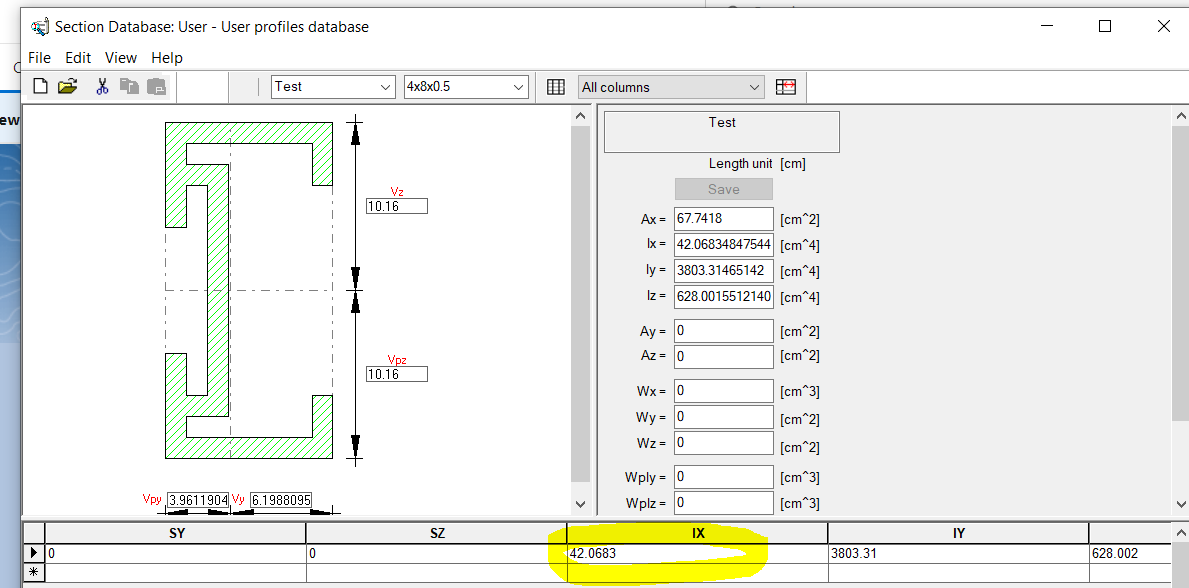
Task: Click the new row asterisk in the grid
Action: [32, 571]
